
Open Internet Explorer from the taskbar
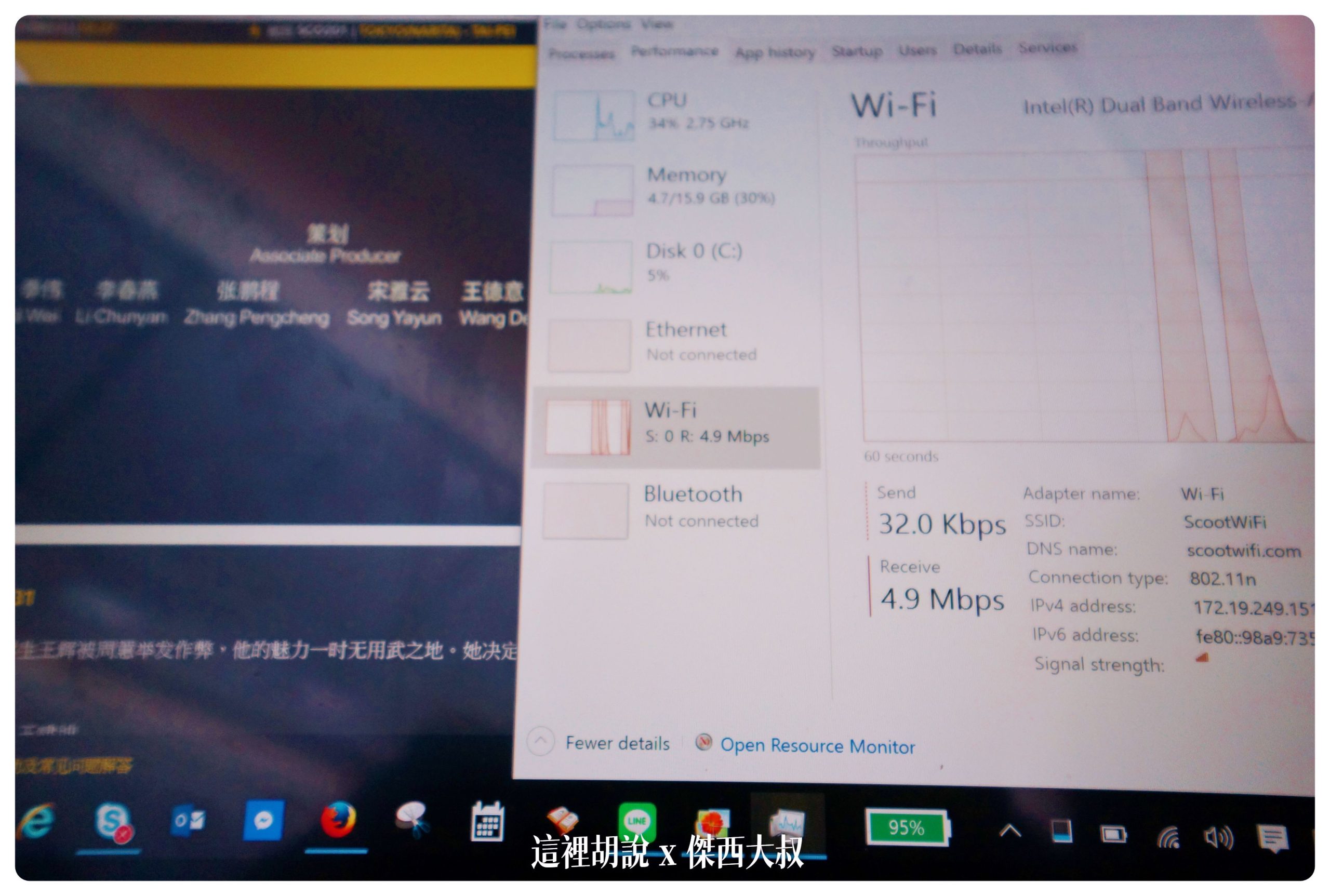[x=35, y=821]
